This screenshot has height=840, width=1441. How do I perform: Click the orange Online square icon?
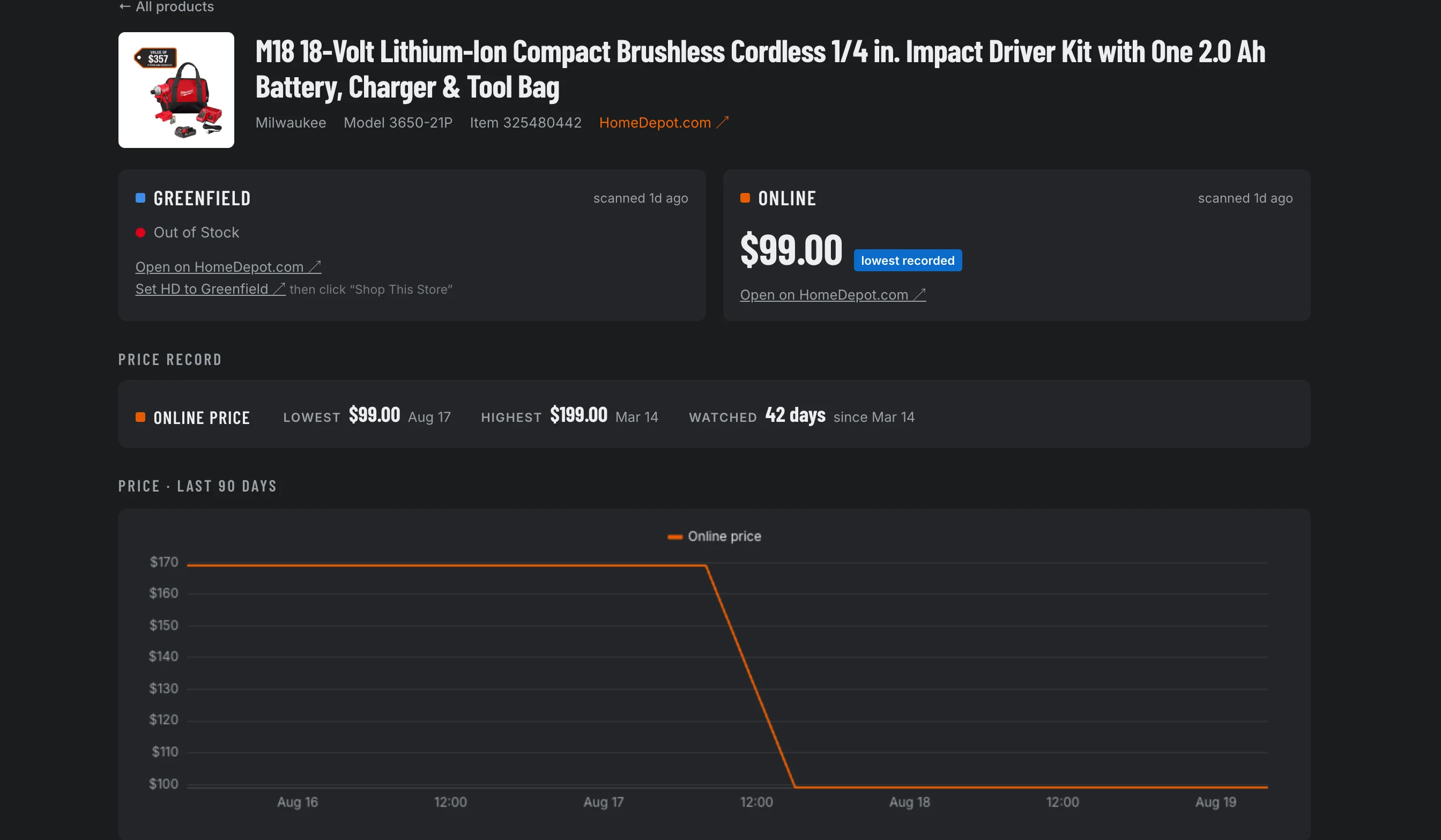click(x=745, y=198)
